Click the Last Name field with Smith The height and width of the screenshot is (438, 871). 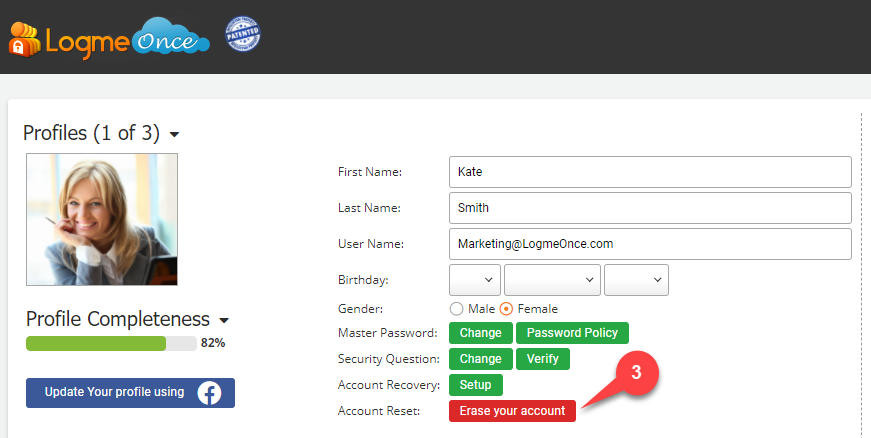click(x=650, y=208)
